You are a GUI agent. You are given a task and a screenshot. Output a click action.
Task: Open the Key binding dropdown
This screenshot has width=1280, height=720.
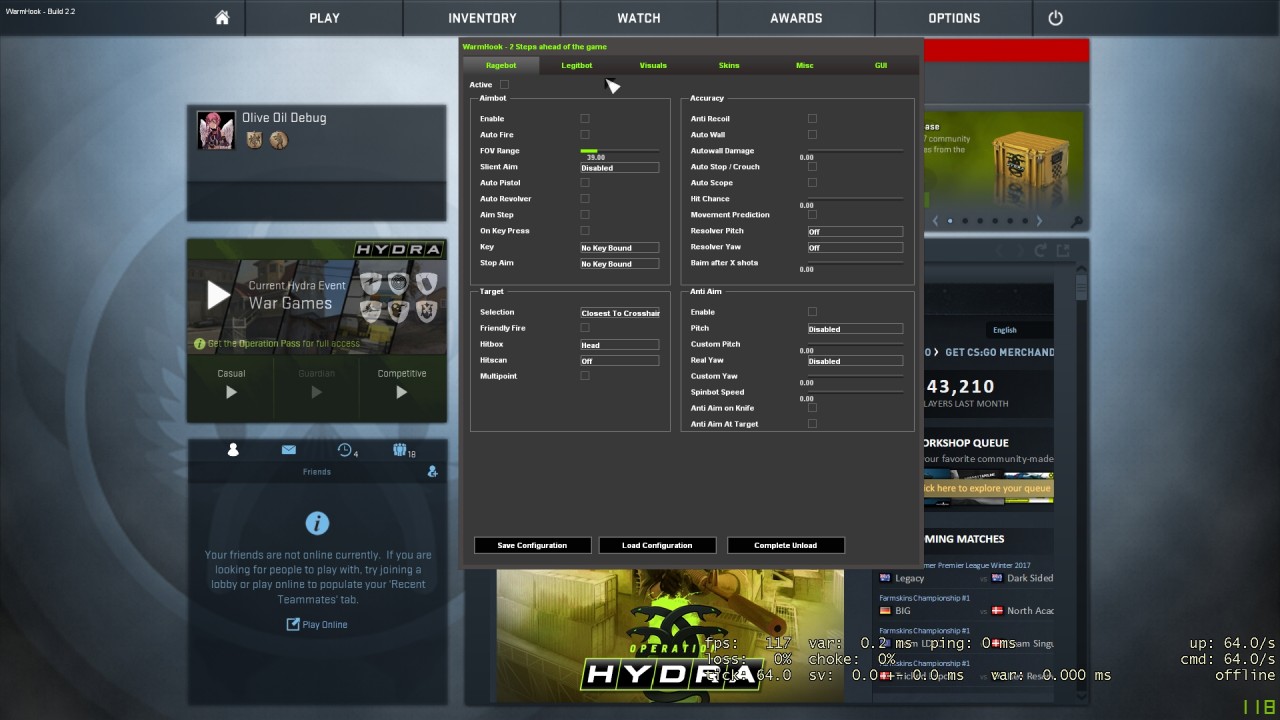(x=620, y=248)
